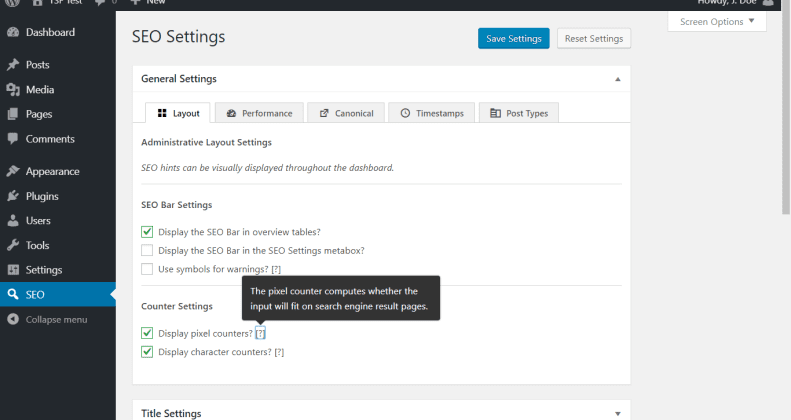The image size is (791, 420).
Task: Click the Posts pushpin icon
Action: 13,65
